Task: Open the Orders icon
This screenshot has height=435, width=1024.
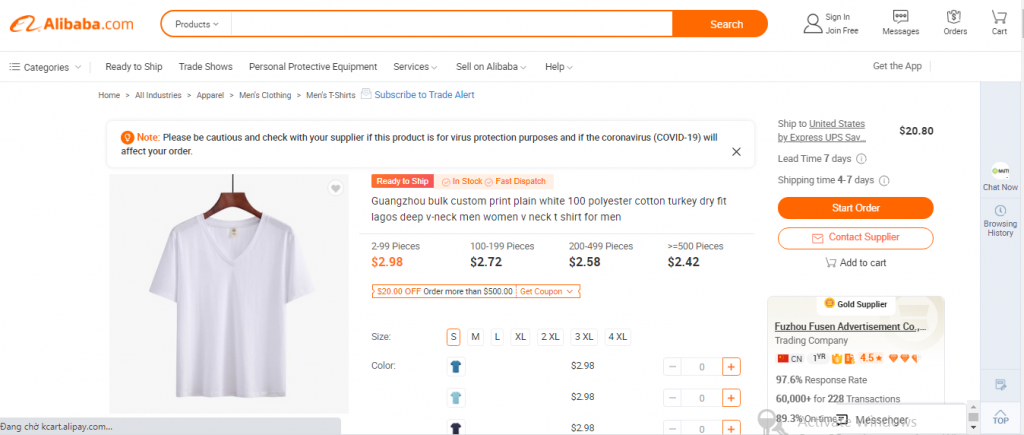Action: [955, 18]
